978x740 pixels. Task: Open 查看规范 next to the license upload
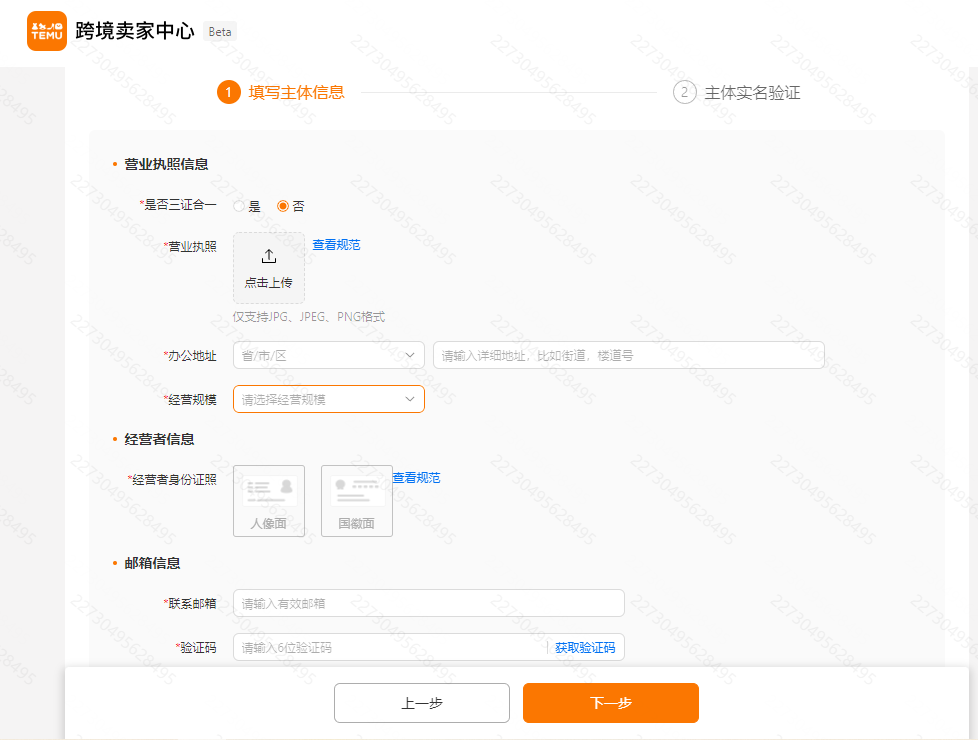(x=336, y=244)
